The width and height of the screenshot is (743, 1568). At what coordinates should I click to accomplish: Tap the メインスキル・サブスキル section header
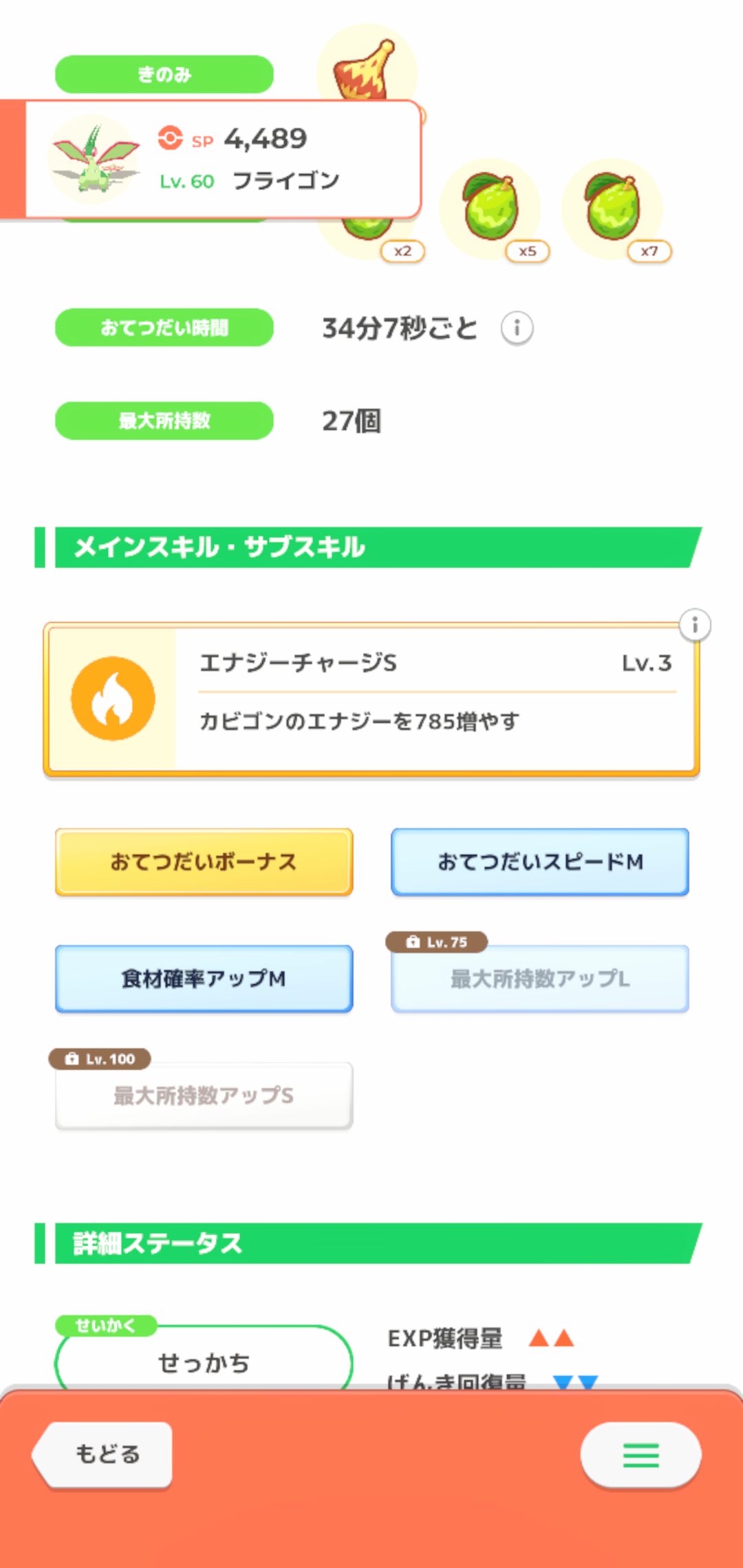(x=371, y=547)
